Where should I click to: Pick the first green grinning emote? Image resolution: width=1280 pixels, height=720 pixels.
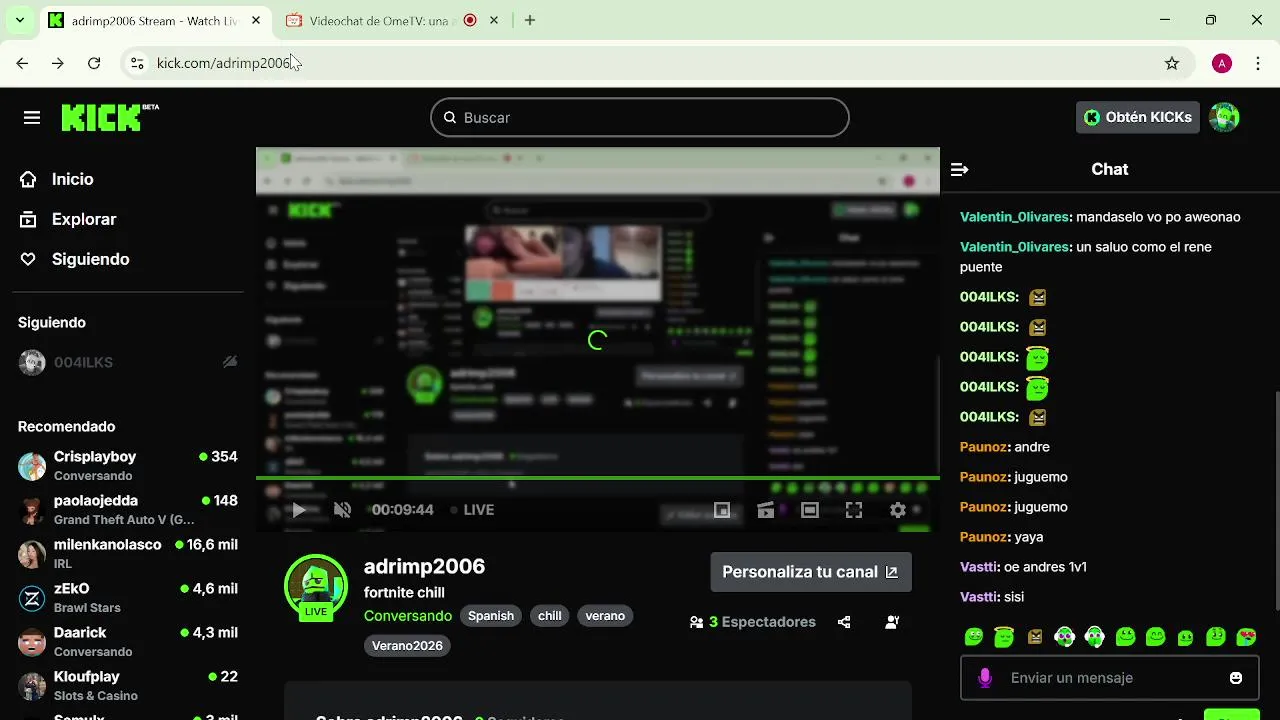coord(973,636)
